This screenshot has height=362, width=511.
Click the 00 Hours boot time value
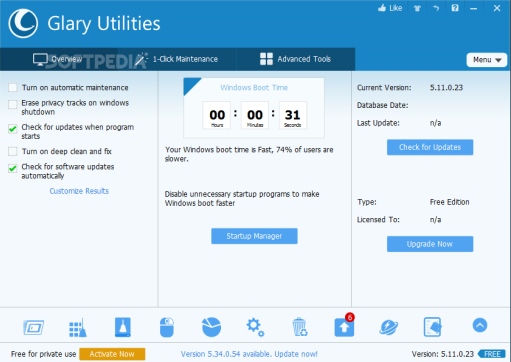pos(217,115)
